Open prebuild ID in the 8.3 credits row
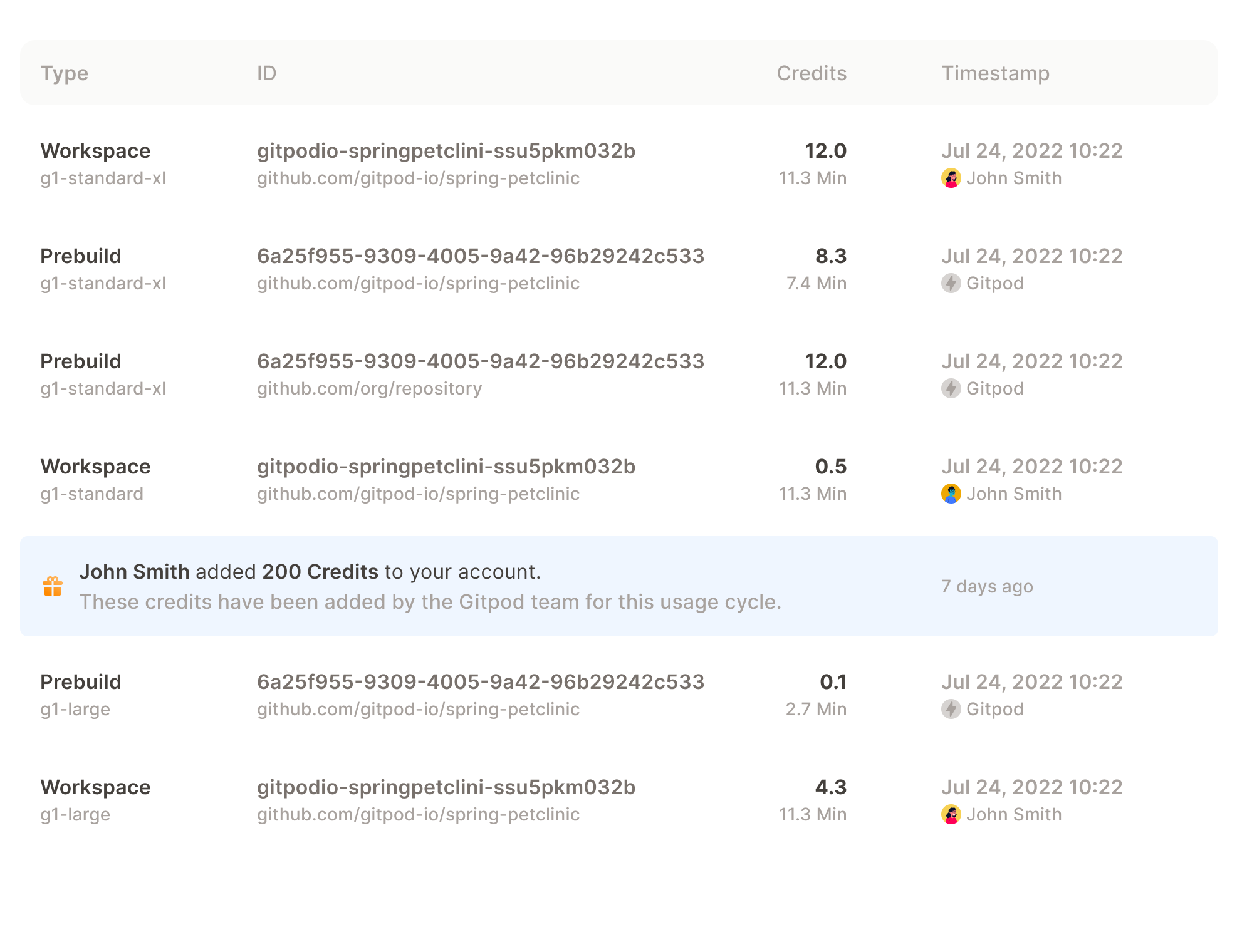The width and height of the screenshot is (1247, 952). pos(481,256)
